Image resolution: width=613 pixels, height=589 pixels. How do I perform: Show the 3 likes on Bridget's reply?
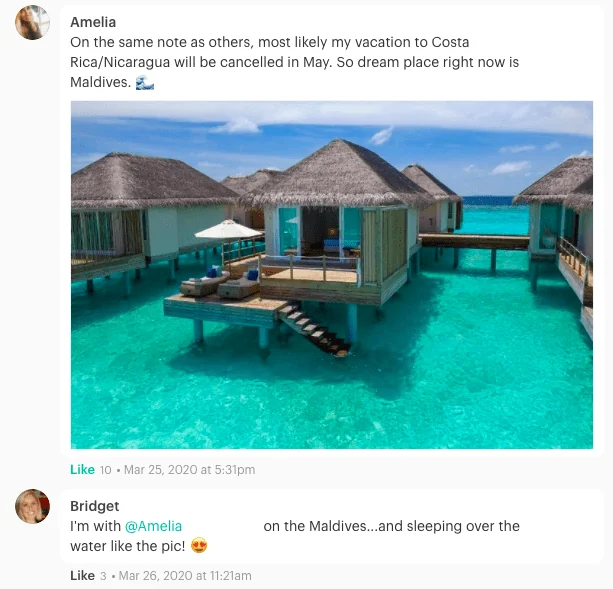pos(103,576)
